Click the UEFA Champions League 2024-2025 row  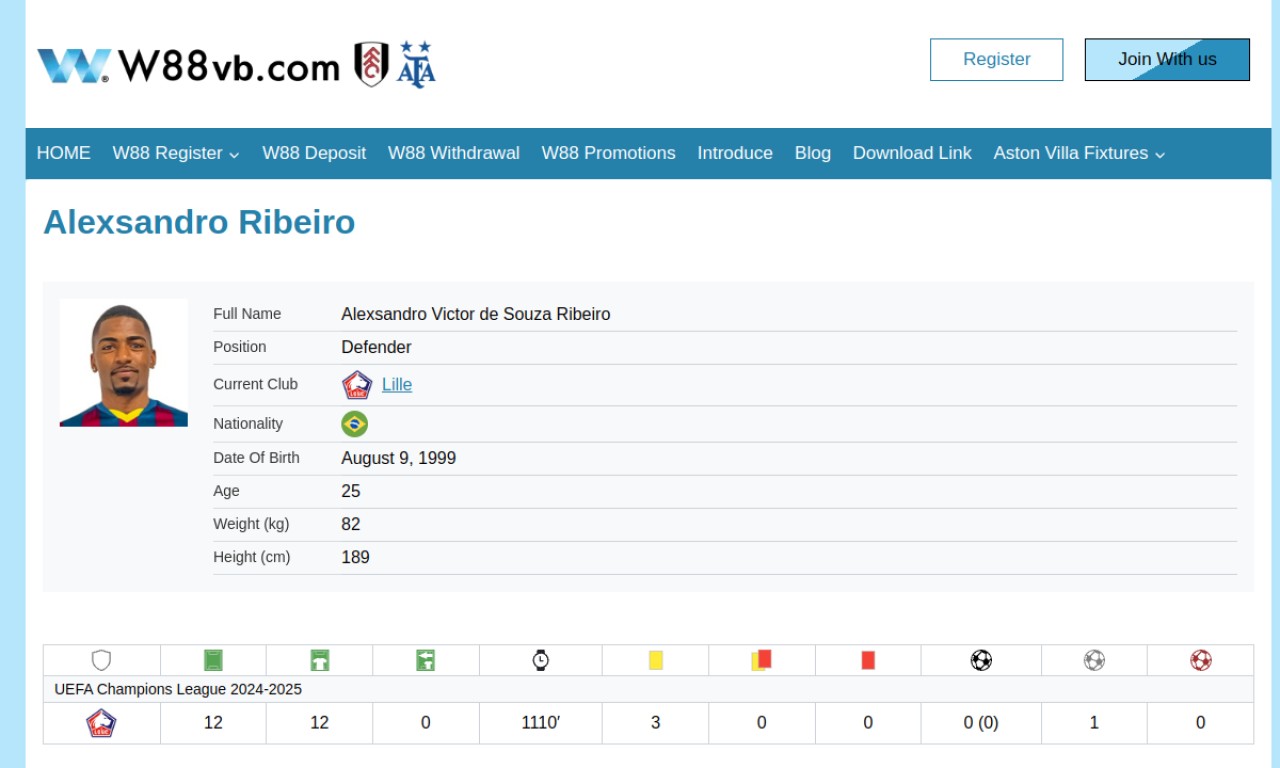(648, 689)
